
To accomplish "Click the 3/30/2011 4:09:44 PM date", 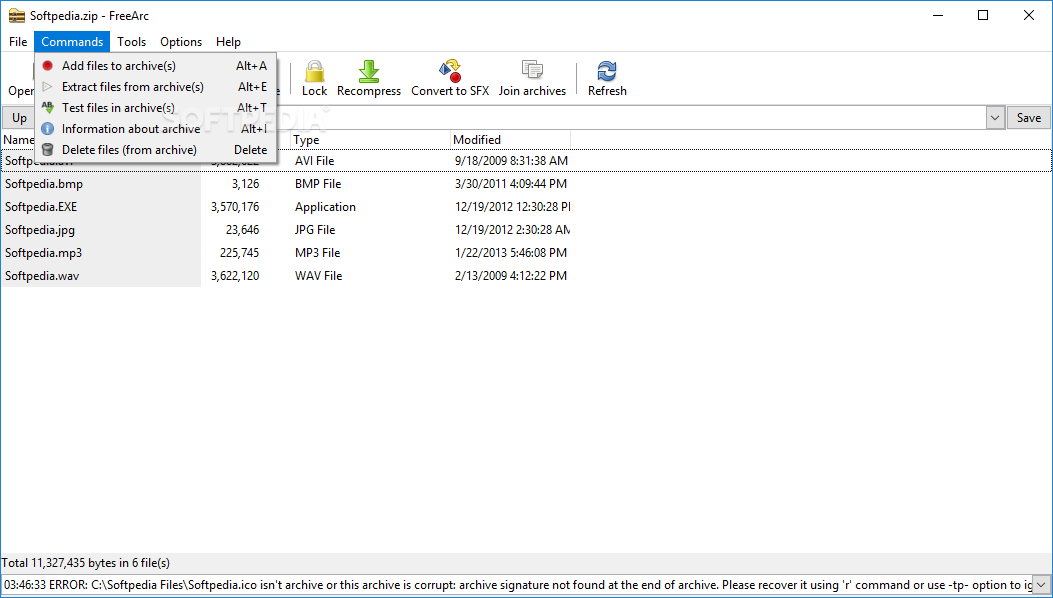I will click(510, 183).
